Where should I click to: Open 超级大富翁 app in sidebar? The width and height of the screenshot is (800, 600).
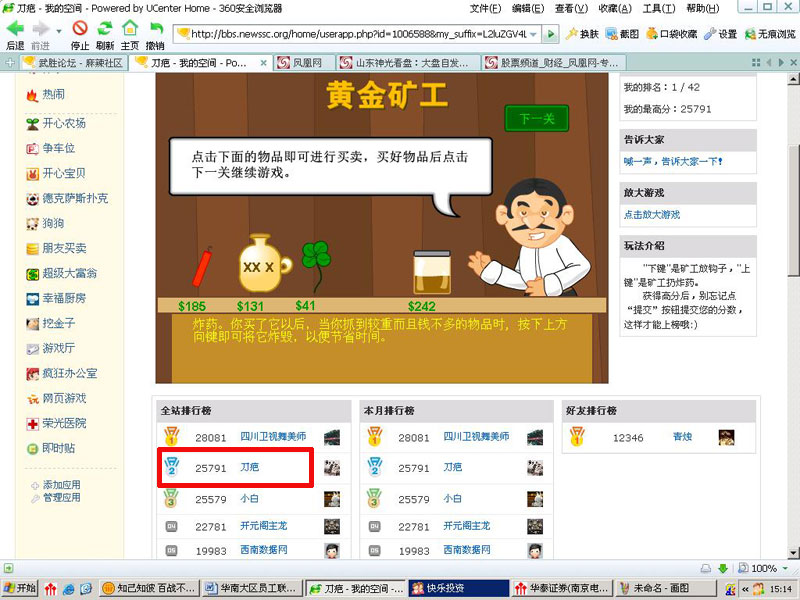click(62, 273)
